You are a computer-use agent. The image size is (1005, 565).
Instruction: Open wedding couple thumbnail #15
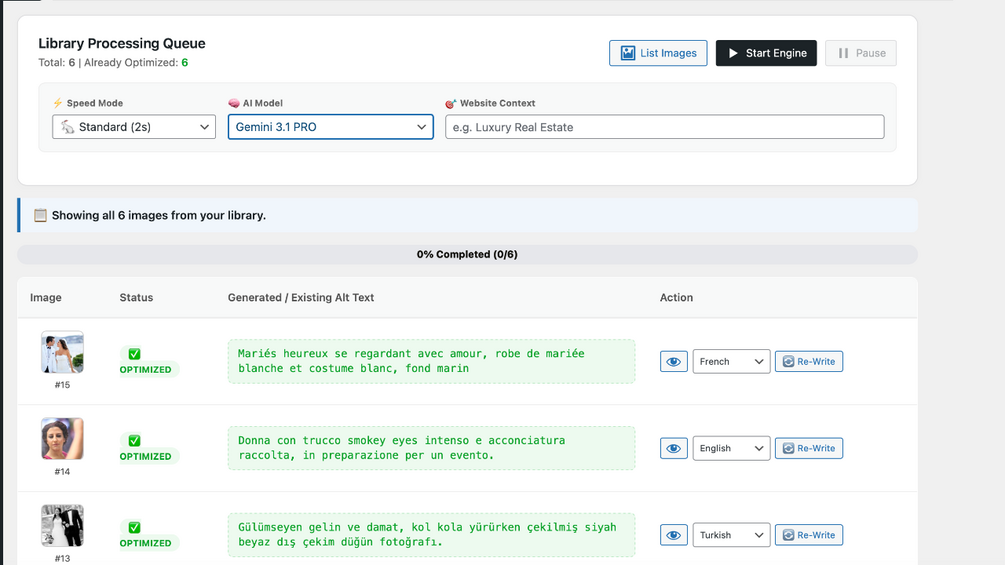pos(62,353)
